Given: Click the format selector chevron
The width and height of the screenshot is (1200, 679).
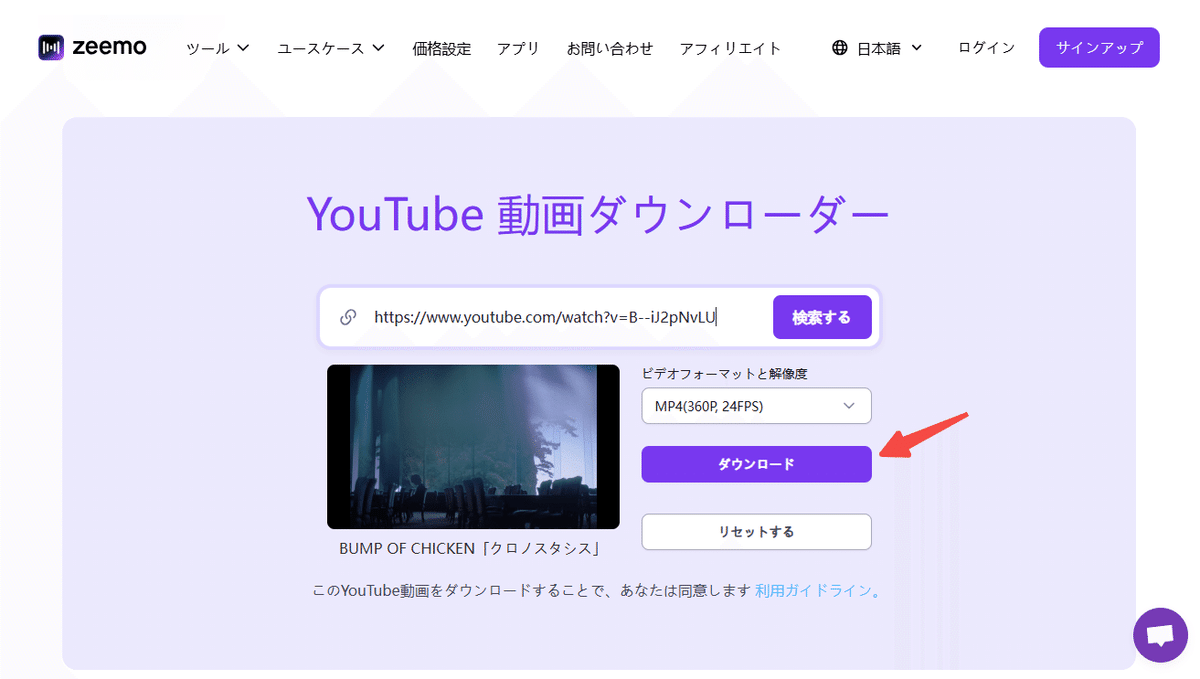Looking at the screenshot, I should pyautogui.click(x=849, y=406).
